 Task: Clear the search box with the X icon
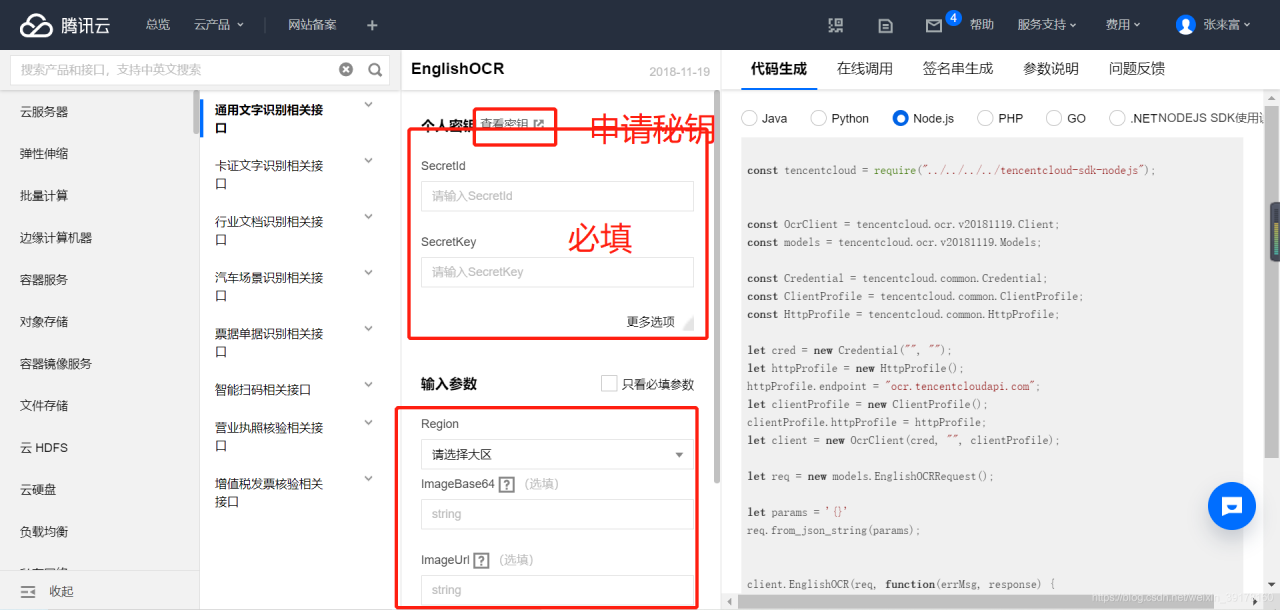click(x=346, y=69)
